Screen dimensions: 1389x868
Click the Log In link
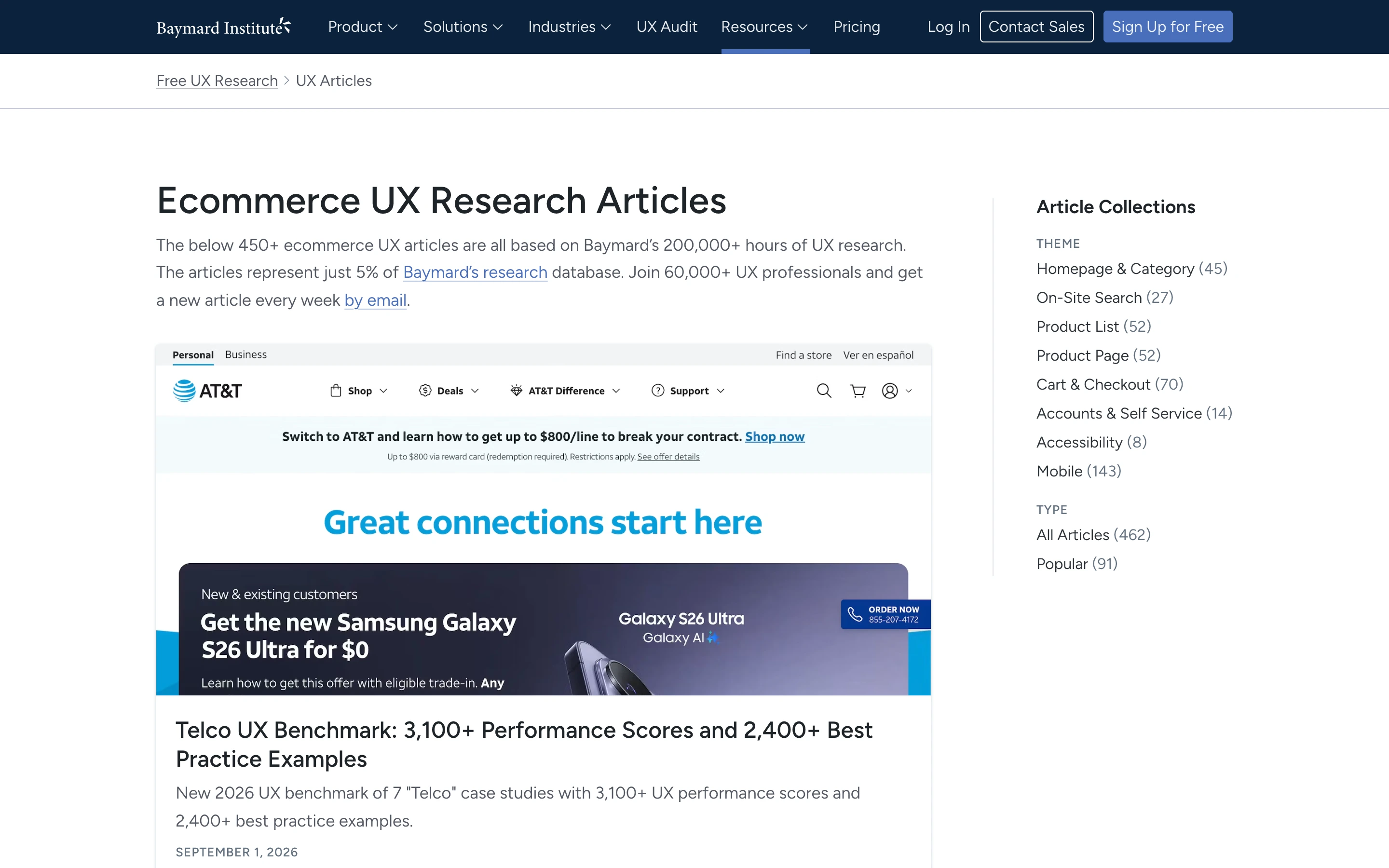pos(948,27)
